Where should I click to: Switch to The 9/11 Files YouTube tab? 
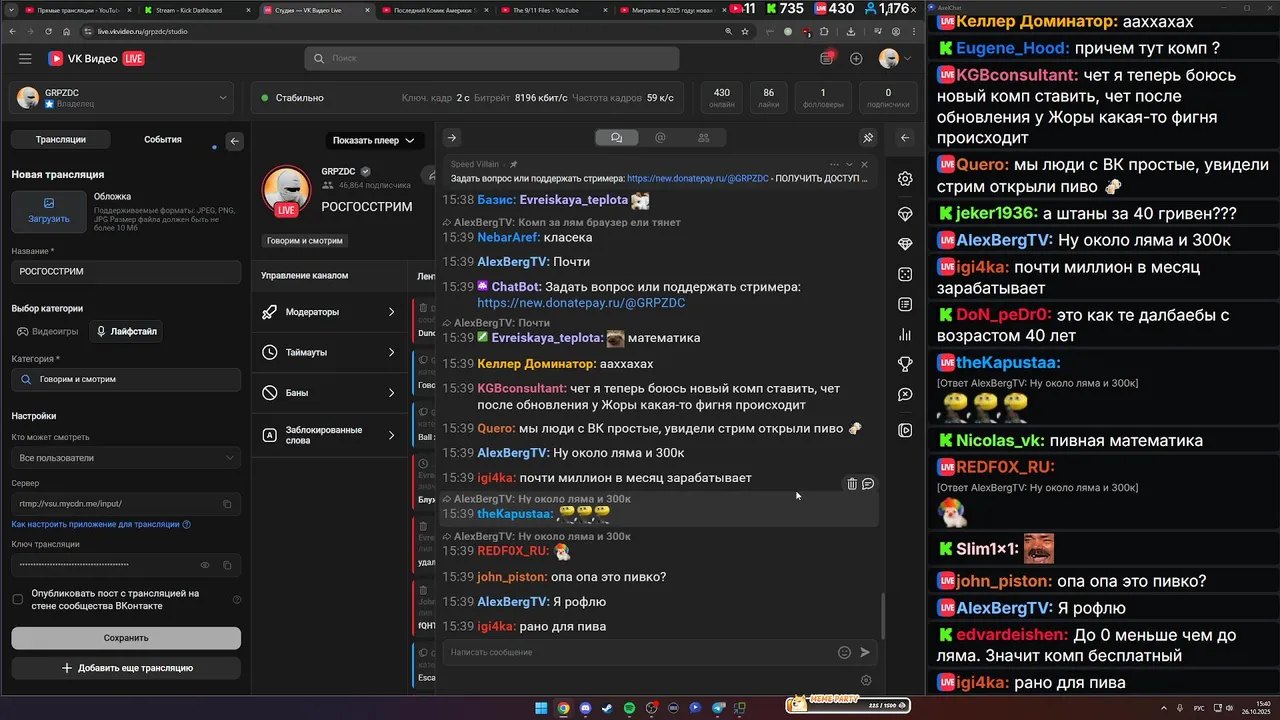pos(545,10)
